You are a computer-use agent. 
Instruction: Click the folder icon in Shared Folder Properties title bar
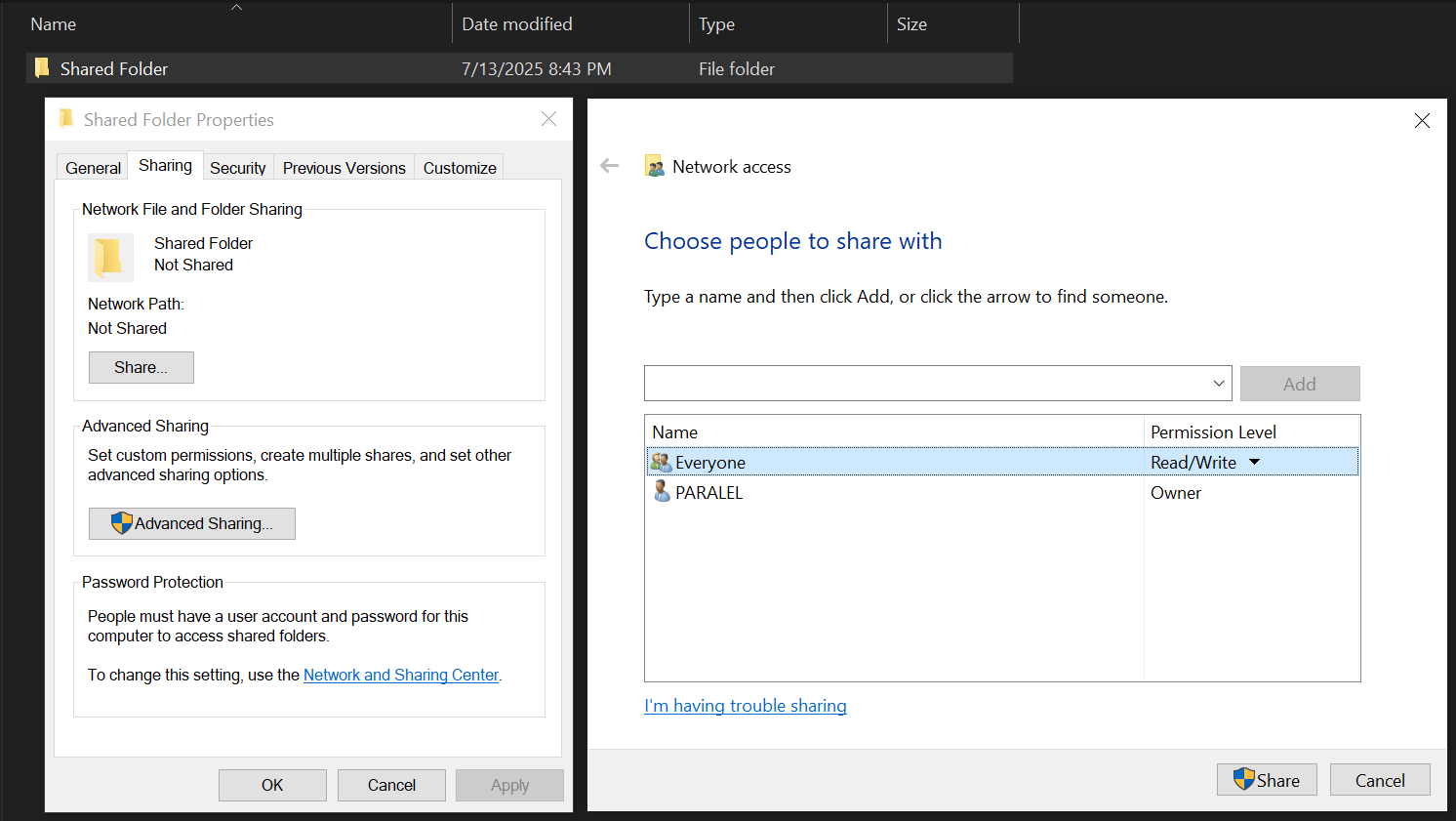click(x=65, y=118)
